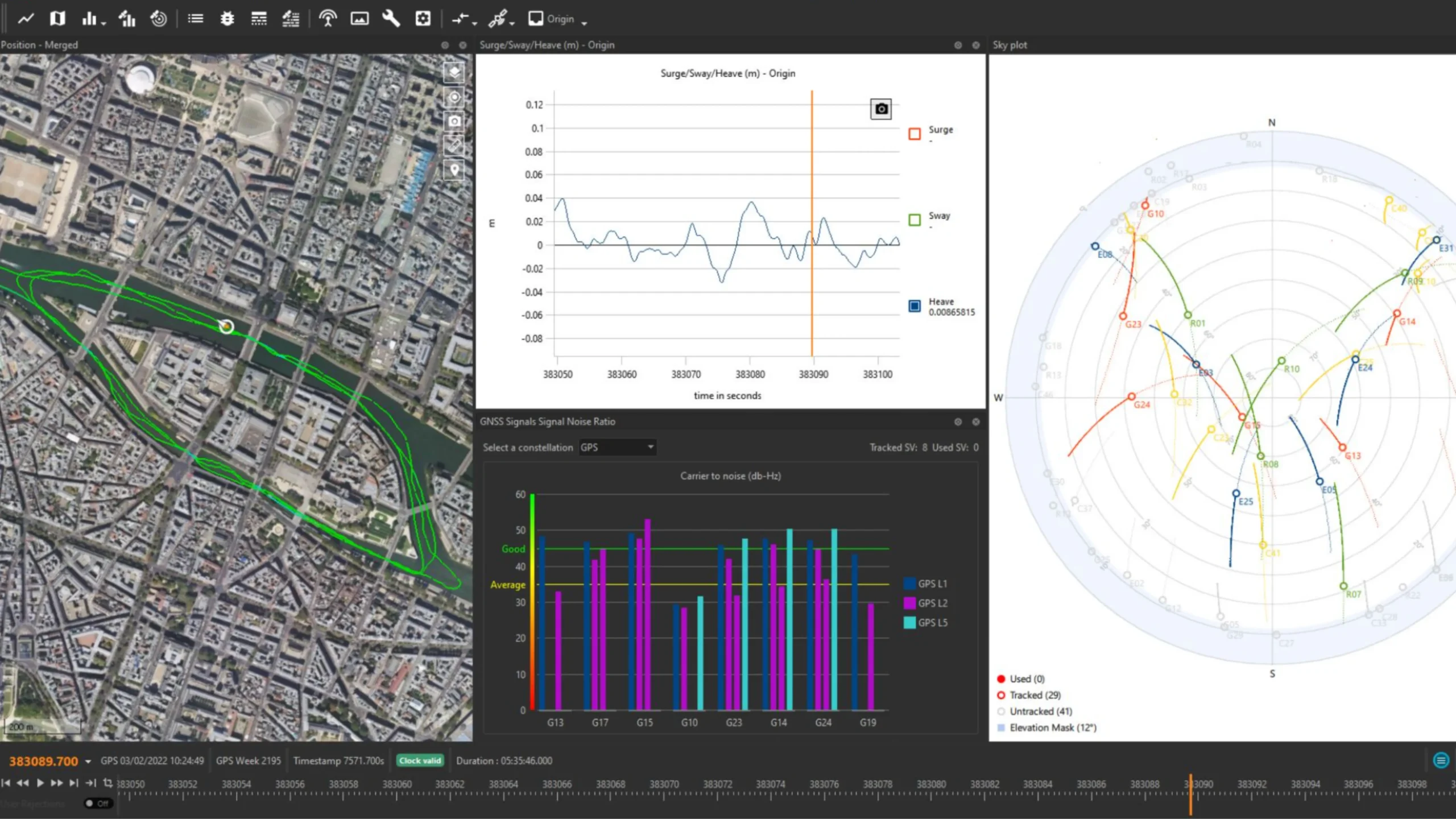
Task: Select the Sky plot panel tab
Action: (1010, 45)
